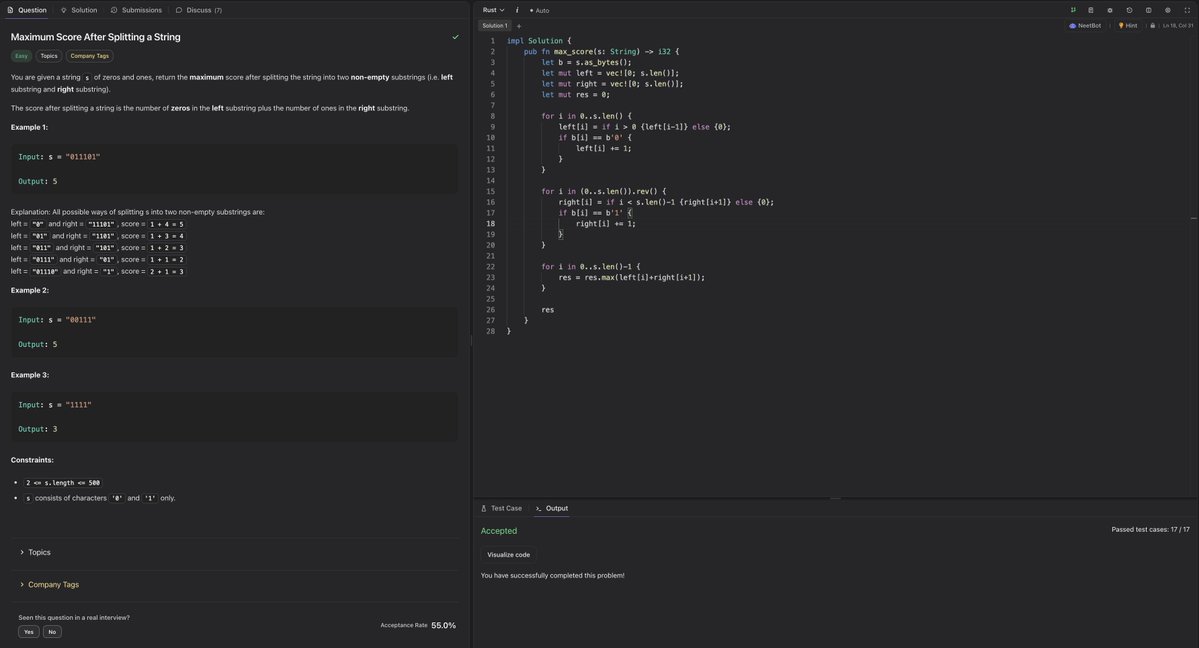Select the Solution 1 editor tab

click(x=494, y=25)
